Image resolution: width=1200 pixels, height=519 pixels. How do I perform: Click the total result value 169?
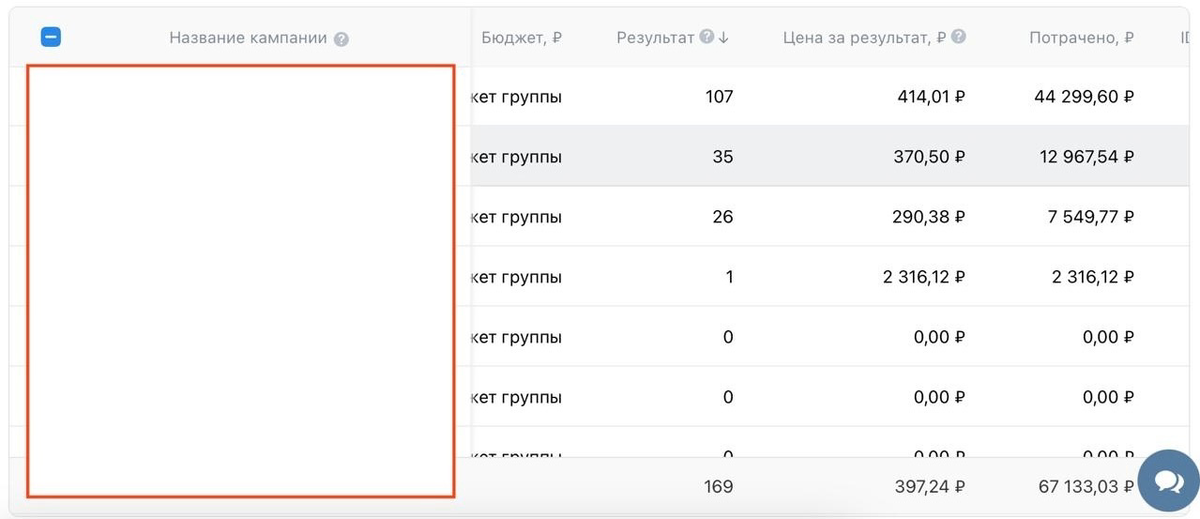tap(717, 487)
